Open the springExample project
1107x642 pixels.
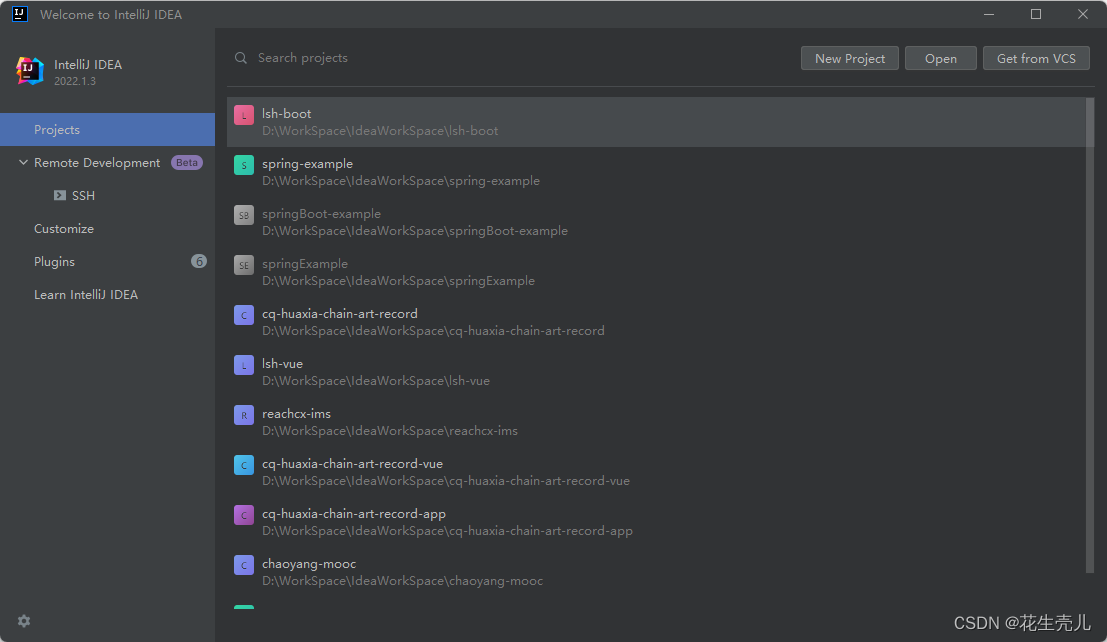656,272
